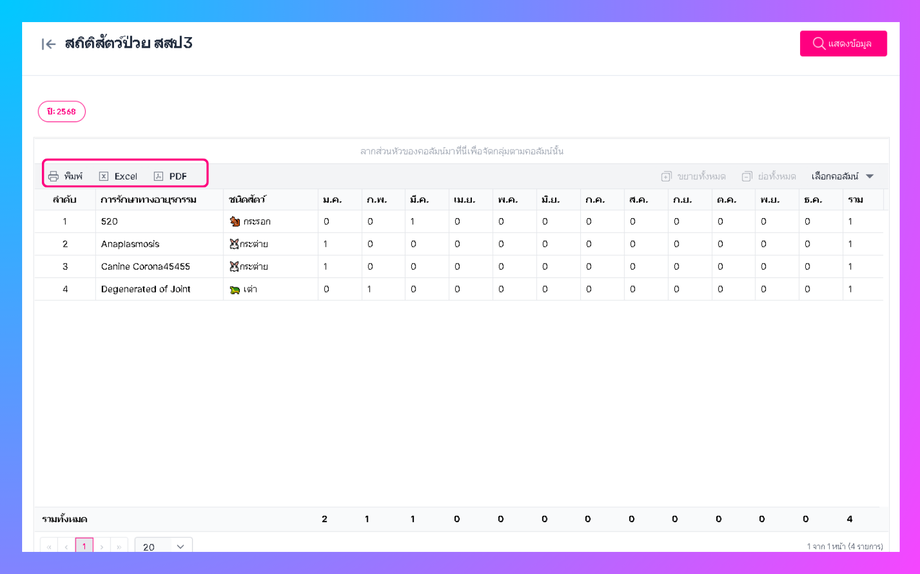Click the Canine Corona45455 cell
Image resolution: width=920 pixels, height=574 pixels.
coord(145,267)
